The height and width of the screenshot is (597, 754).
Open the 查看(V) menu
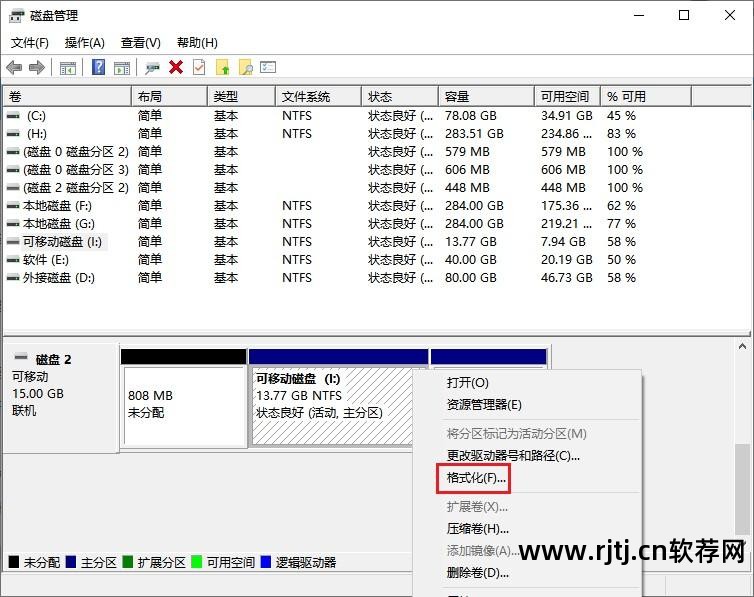click(x=140, y=43)
